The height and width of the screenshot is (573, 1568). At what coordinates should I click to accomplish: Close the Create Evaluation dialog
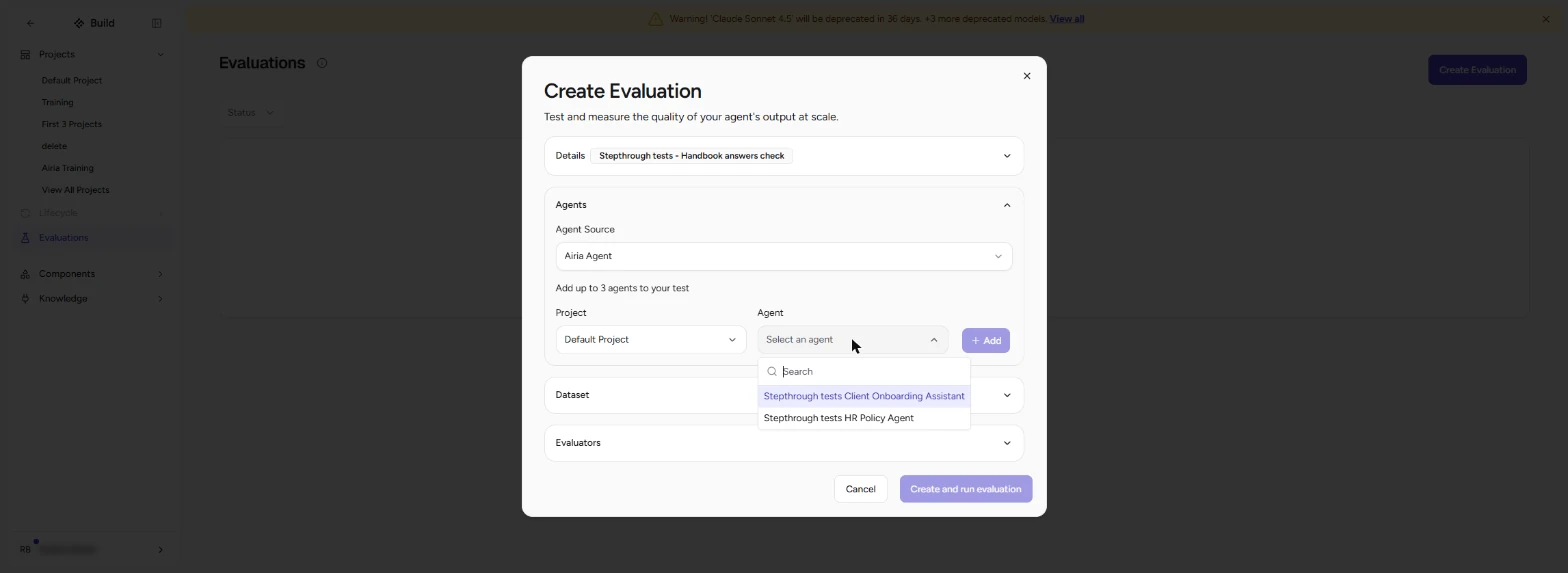click(x=1026, y=76)
